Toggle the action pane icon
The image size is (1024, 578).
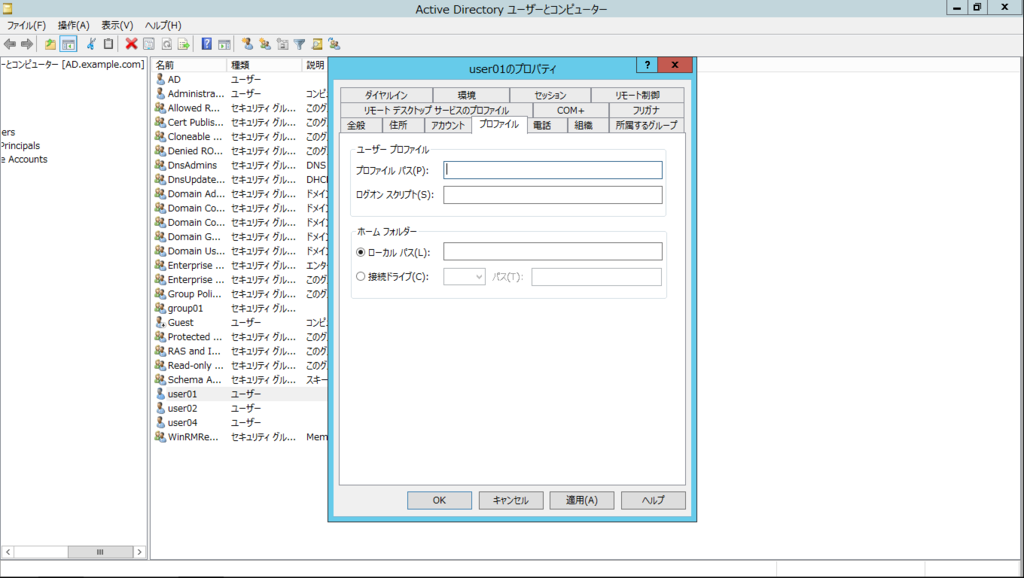click(224, 44)
